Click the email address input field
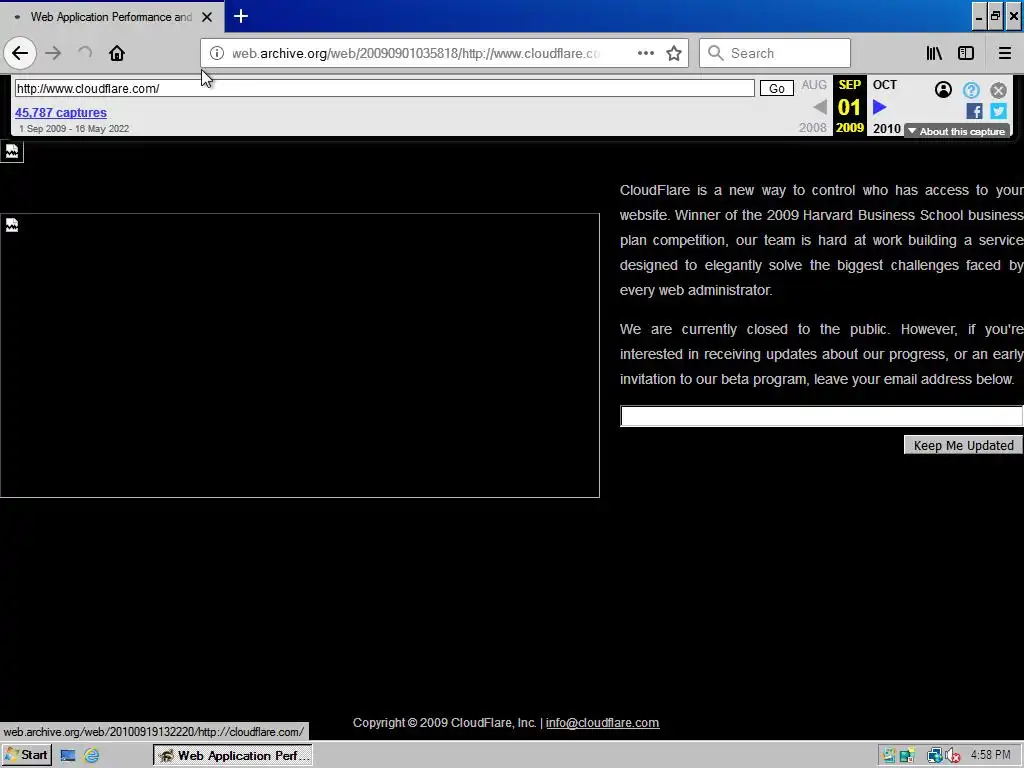Viewport: 1024px width, 768px height. click(821, 416)
